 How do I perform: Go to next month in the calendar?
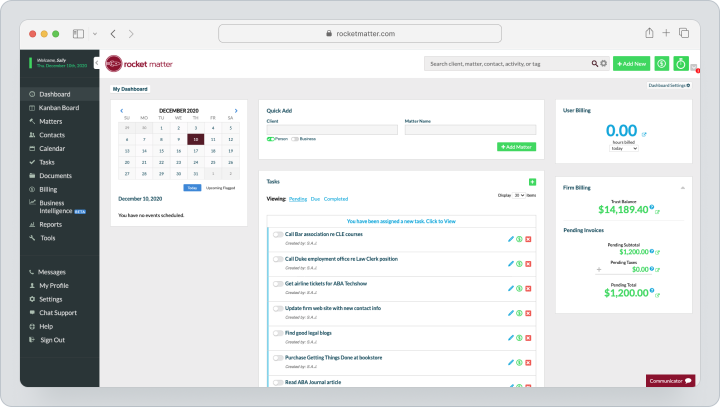pyautogui.click(x=236, y=111)
